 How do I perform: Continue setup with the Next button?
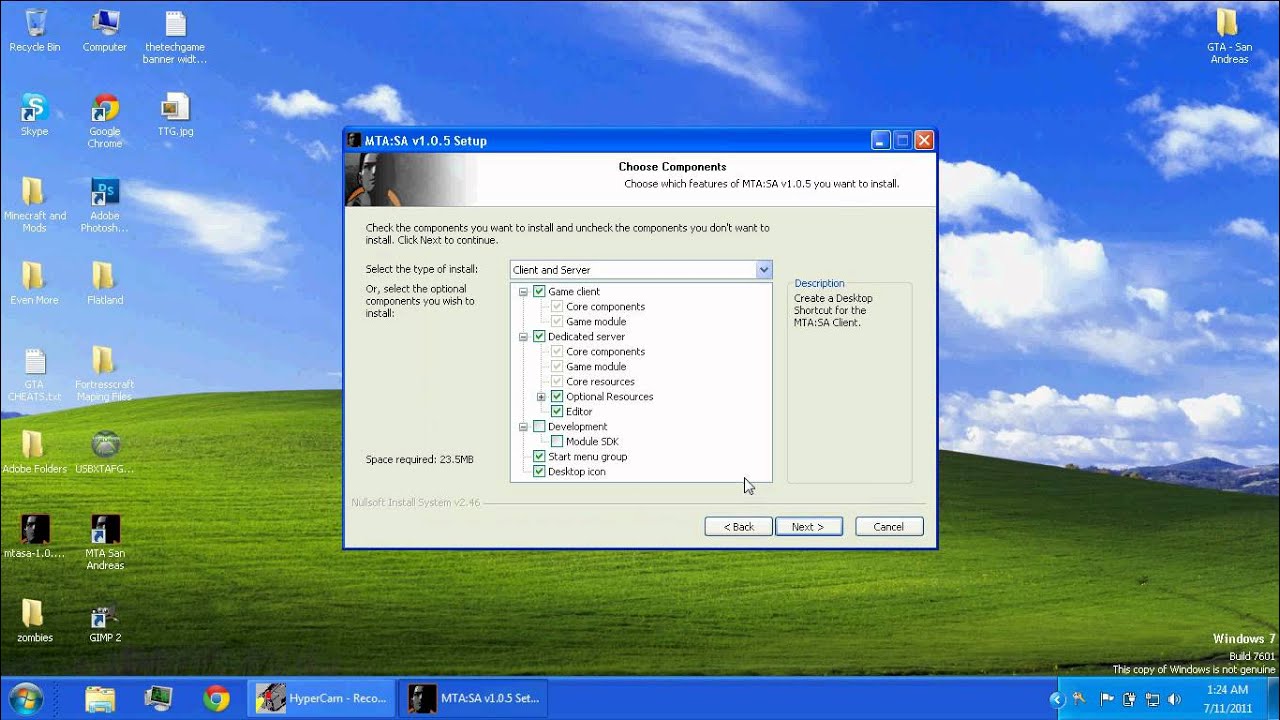[808, 527]
